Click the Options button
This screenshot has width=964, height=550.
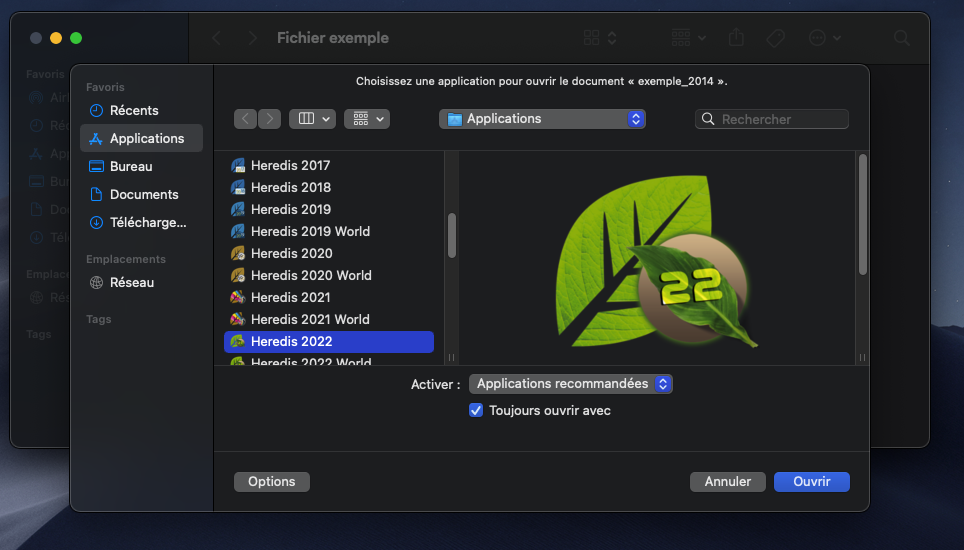(272, 482)
